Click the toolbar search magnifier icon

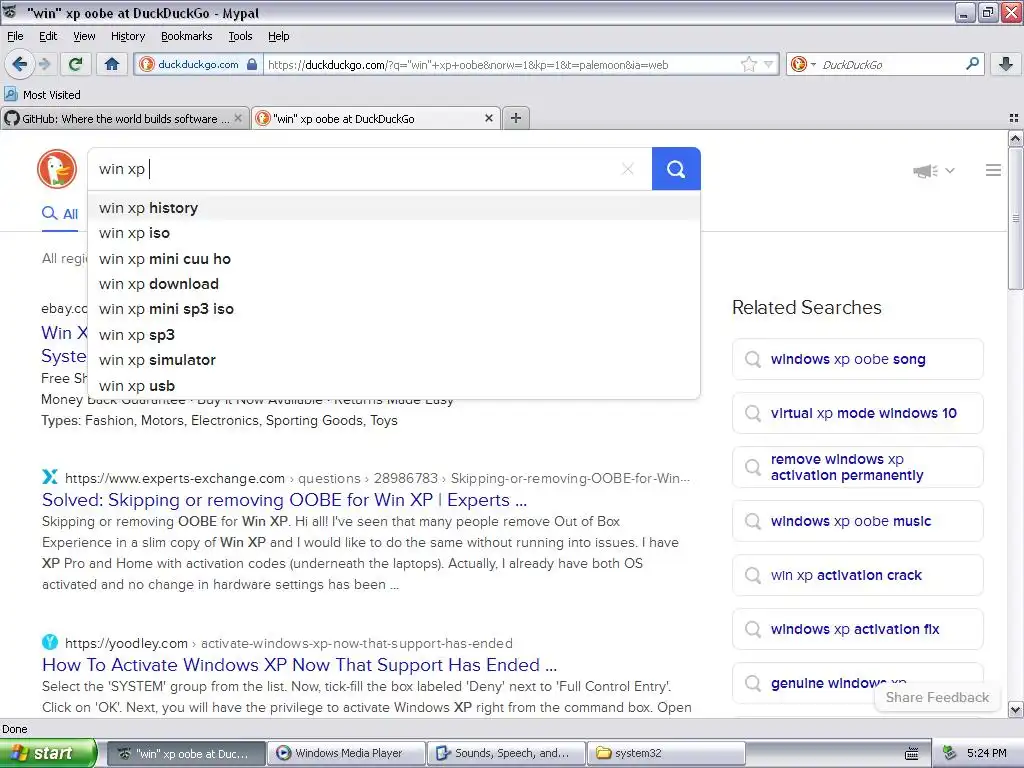pyautogui.click(x=972, y=64)
